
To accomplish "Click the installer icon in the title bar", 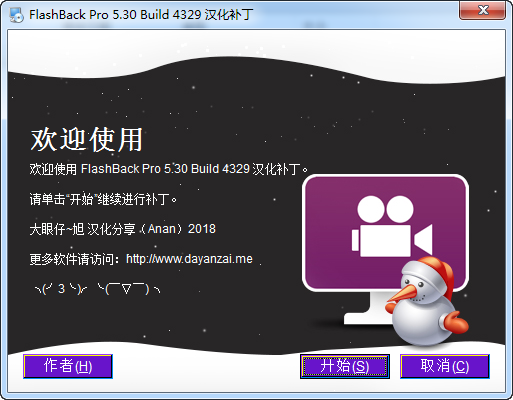I will pyautogui.click(x=16, y=15).
